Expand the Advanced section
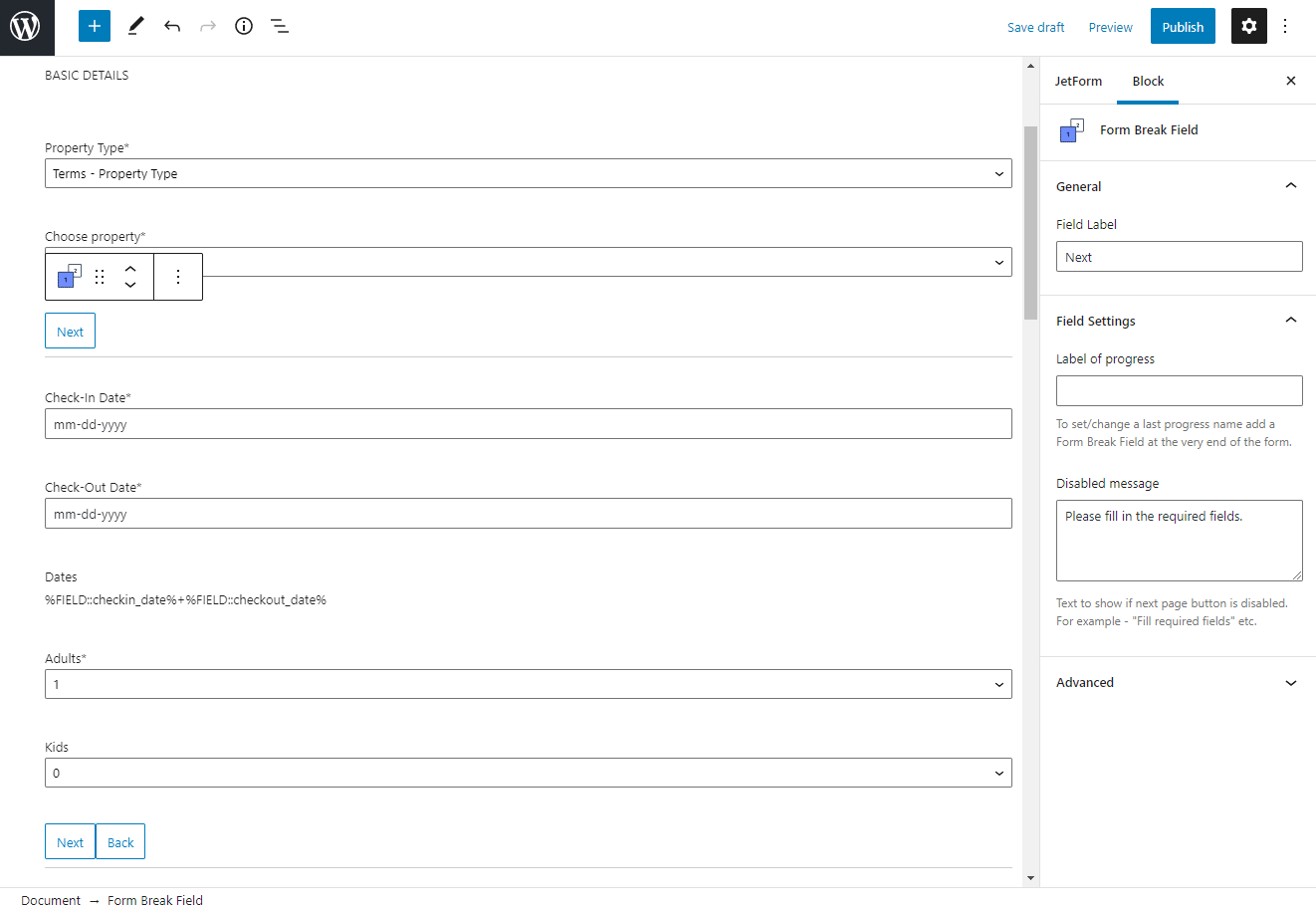The height and width of the screenshot is (908, 1316). tap(1179, 682)
